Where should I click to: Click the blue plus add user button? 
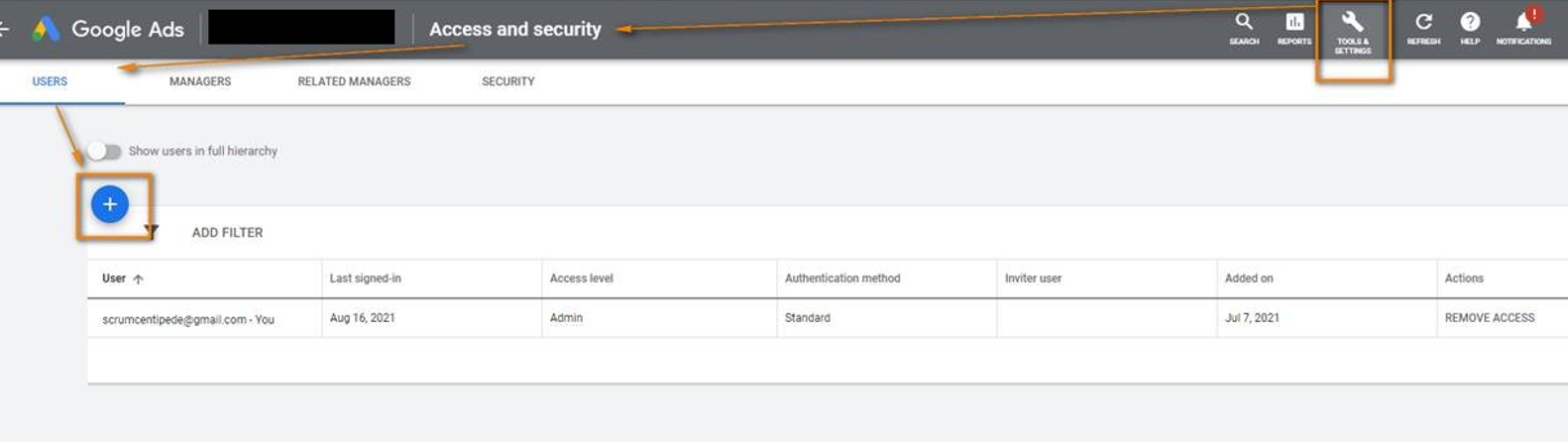[110, 204]
